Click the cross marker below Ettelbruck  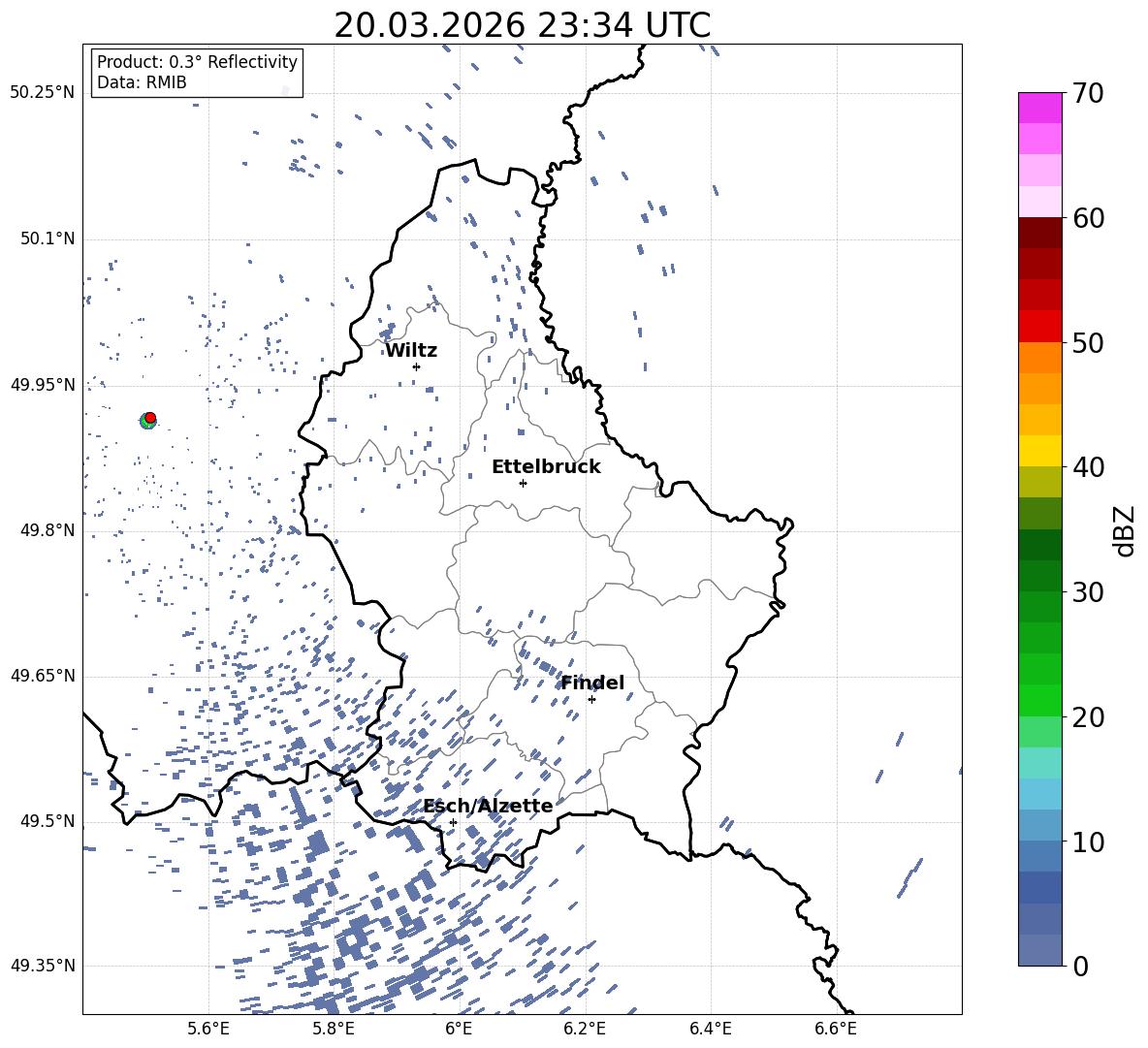523,483
